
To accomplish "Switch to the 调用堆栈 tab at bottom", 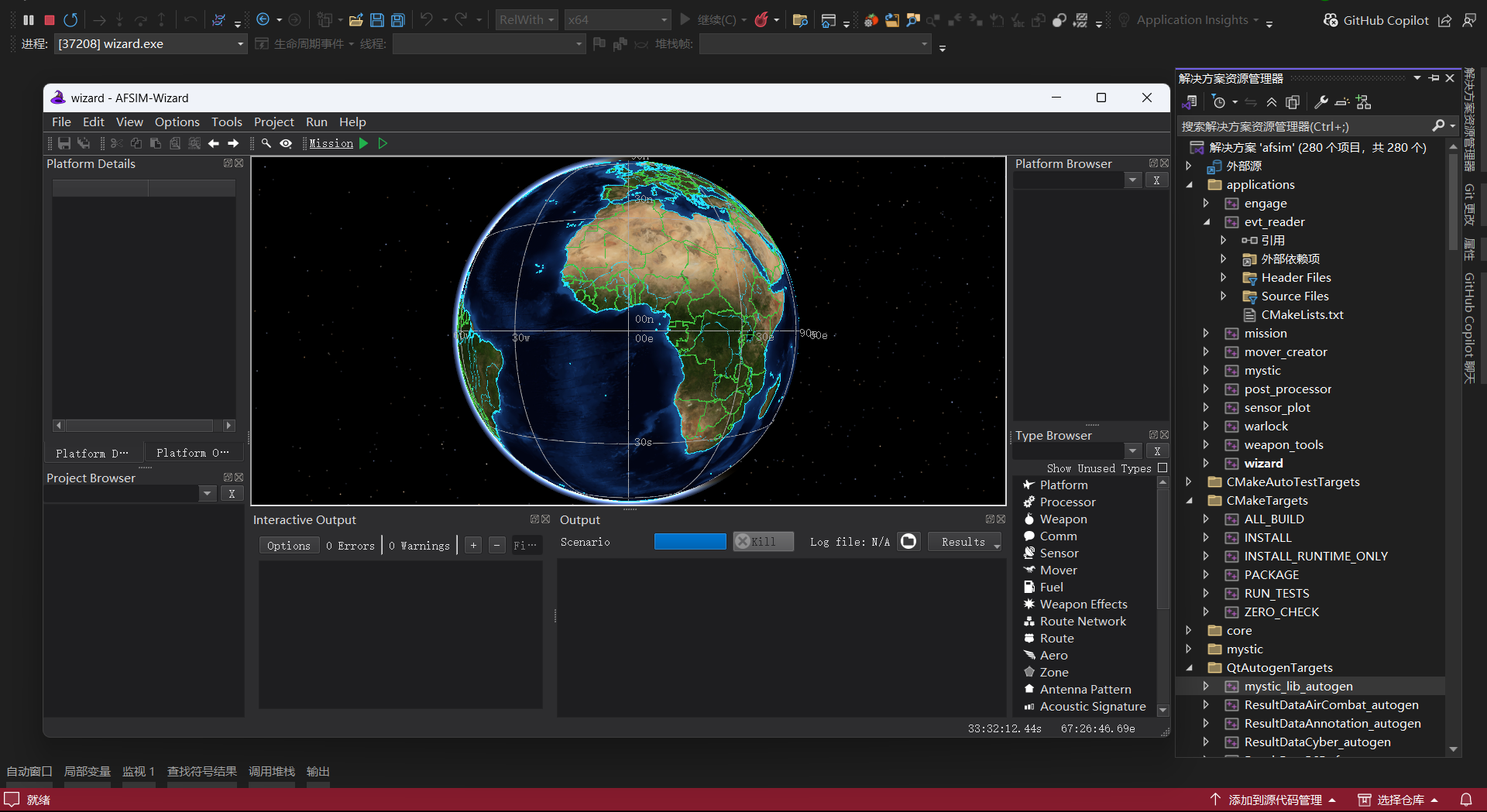I will [271, 771].
